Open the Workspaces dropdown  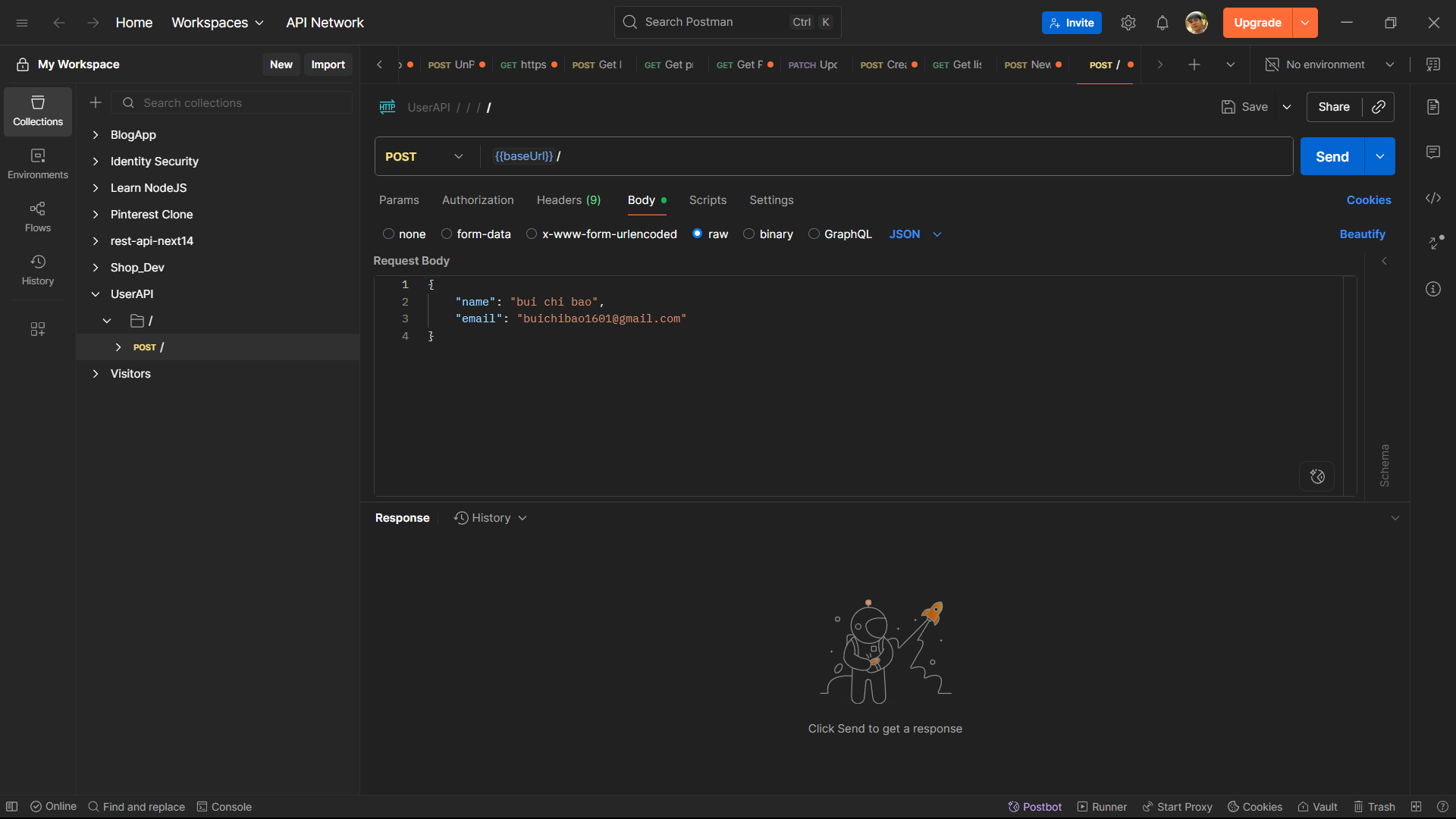tap(218, 23)
